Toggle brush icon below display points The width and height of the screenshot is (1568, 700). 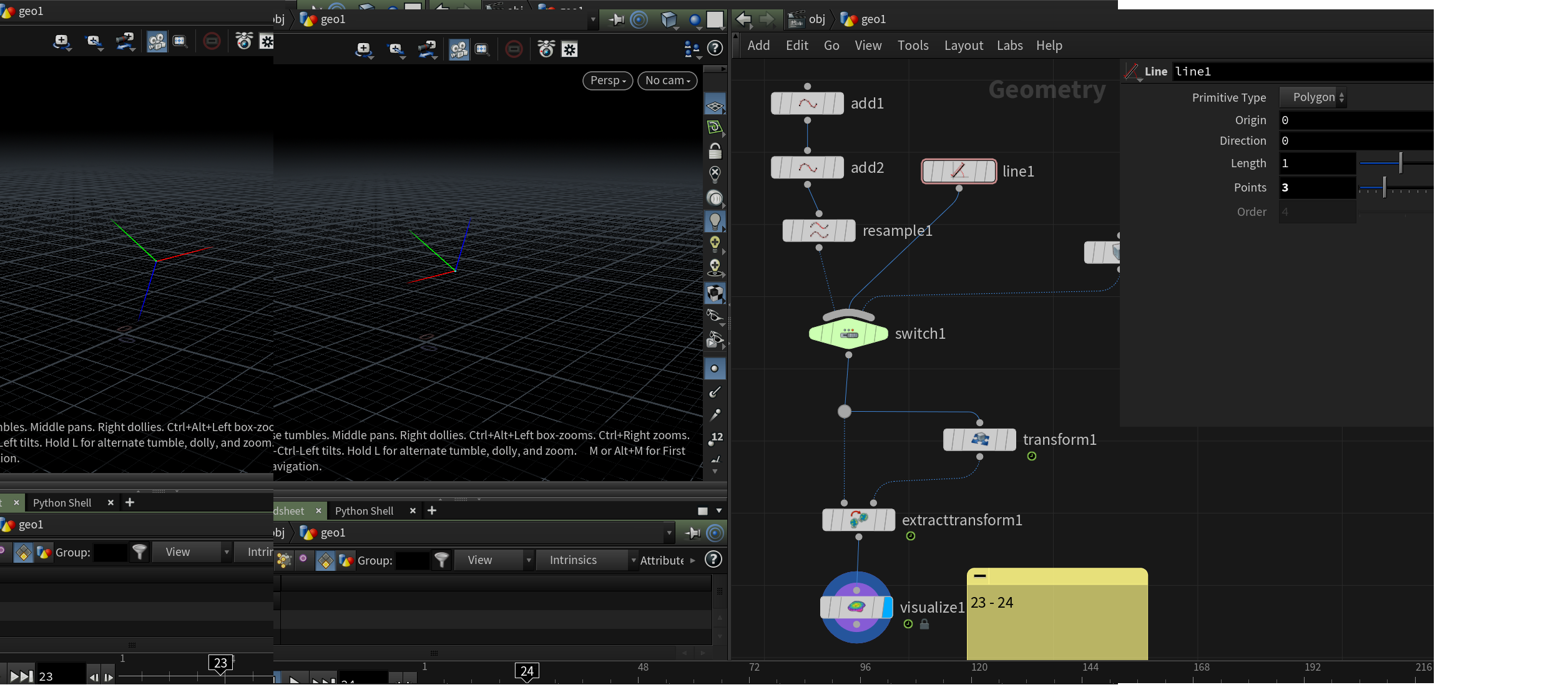(x=715, y=392)
